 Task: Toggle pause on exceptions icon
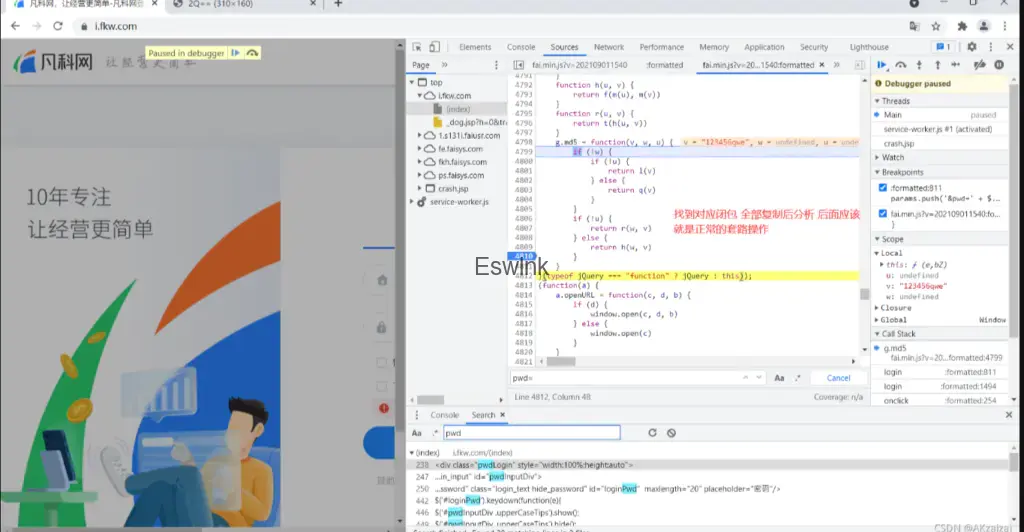tap(998, 65)
